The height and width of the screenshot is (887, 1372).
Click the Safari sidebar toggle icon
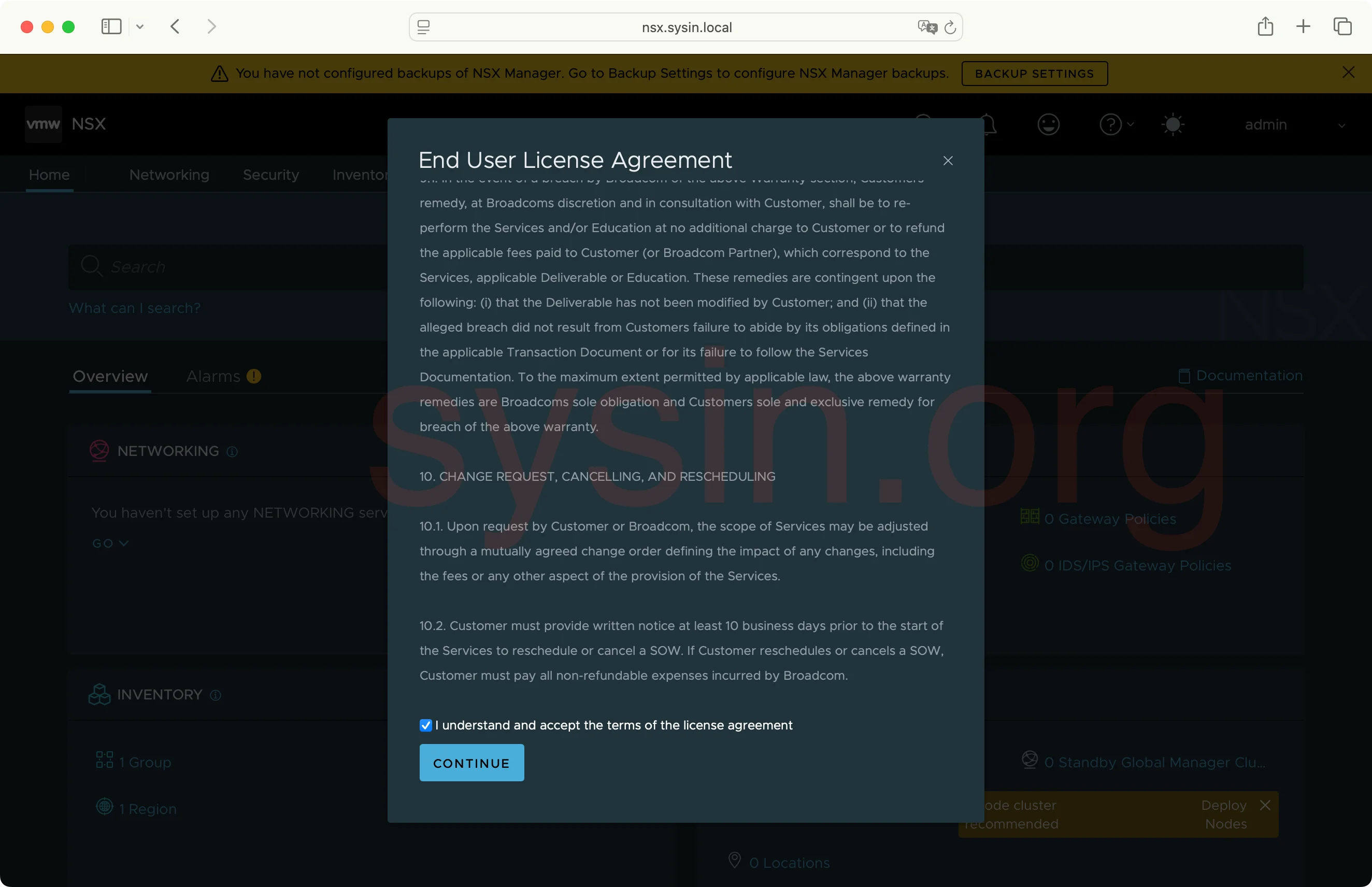coord(111,26)
